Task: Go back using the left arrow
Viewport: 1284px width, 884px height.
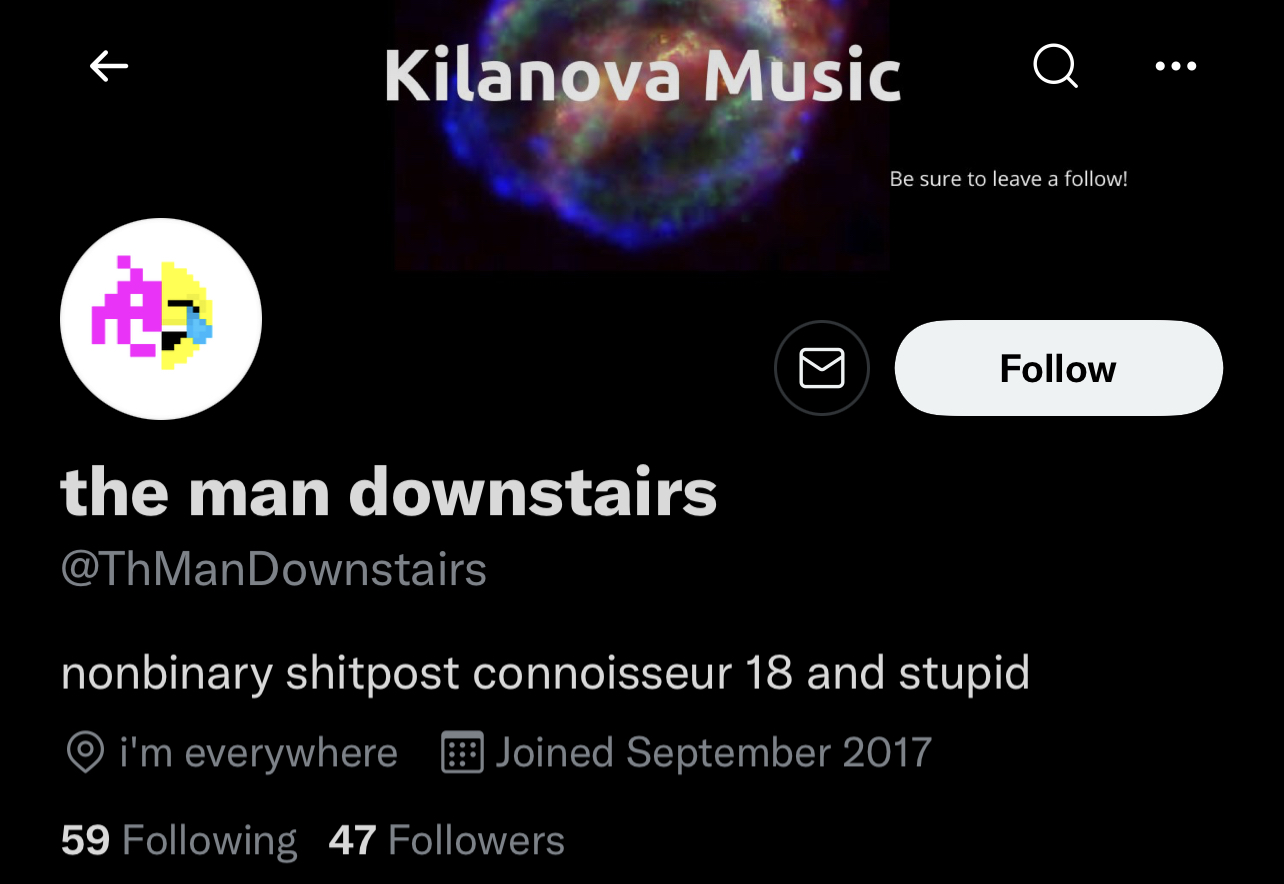Action: [x=109, y=66]
